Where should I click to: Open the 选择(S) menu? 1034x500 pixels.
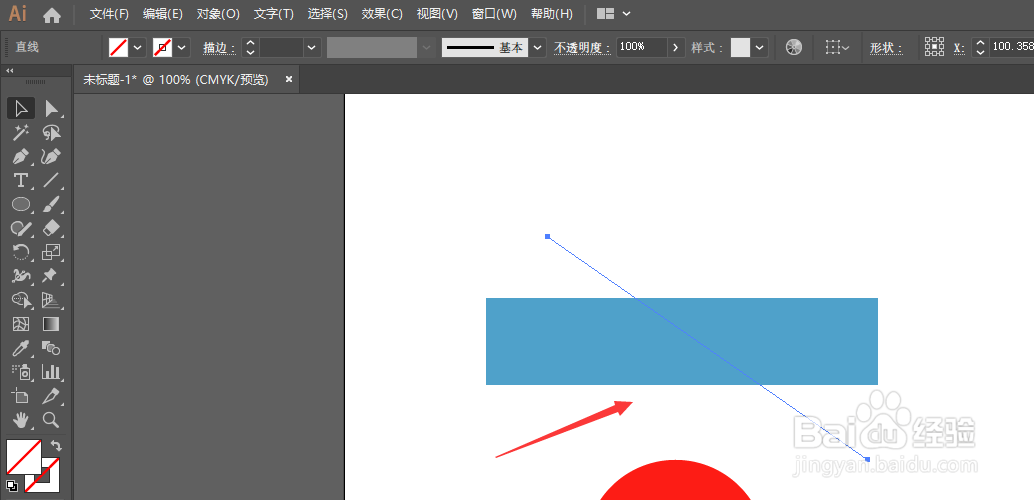click(328, 14)
